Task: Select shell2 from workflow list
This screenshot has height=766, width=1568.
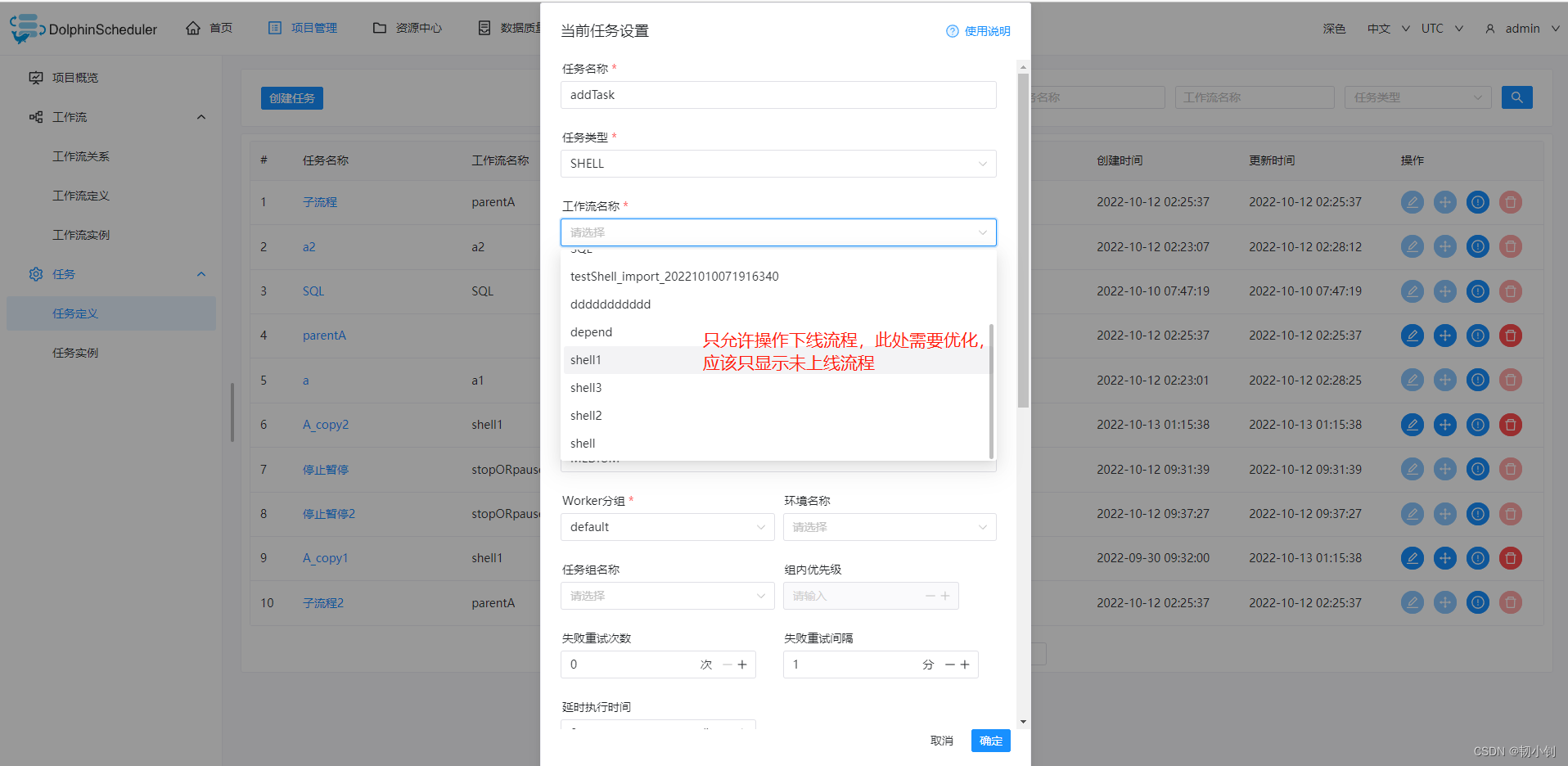Action: click(776, 416)
